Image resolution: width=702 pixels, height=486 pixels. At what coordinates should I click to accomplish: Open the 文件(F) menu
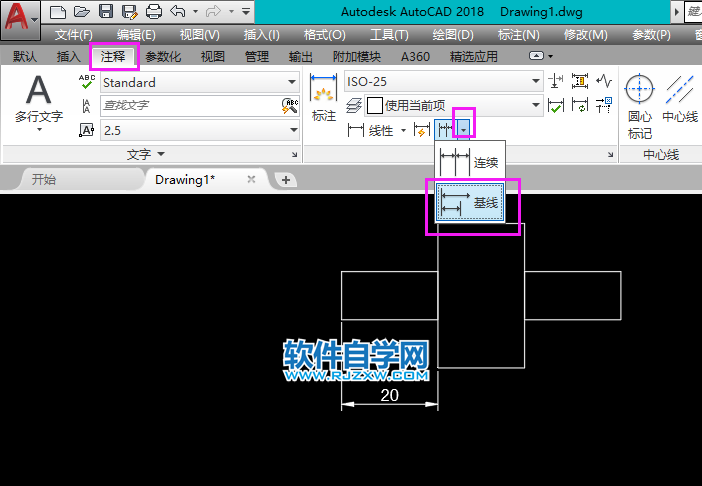click(x=73, y=34)
